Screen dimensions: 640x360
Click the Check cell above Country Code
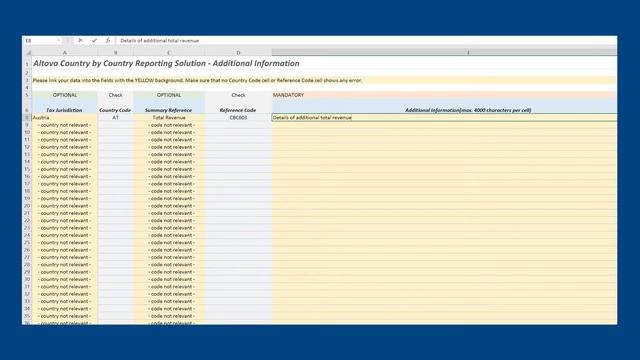click(116, 95)
